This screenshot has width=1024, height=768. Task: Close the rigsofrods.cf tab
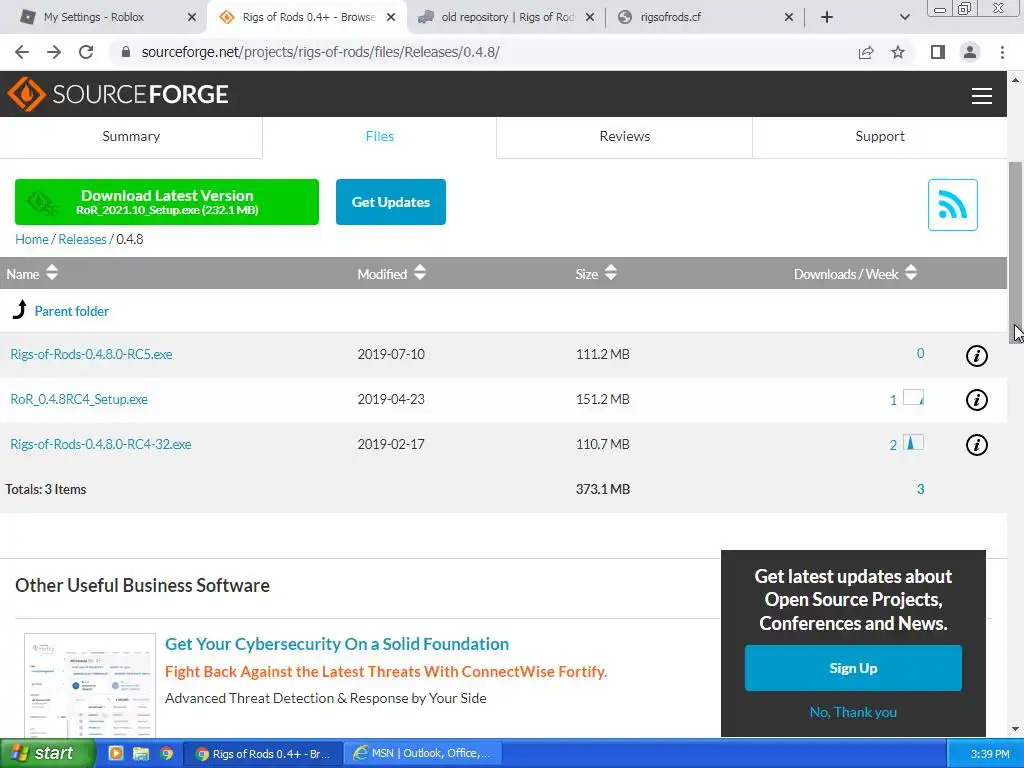point(789,17)
